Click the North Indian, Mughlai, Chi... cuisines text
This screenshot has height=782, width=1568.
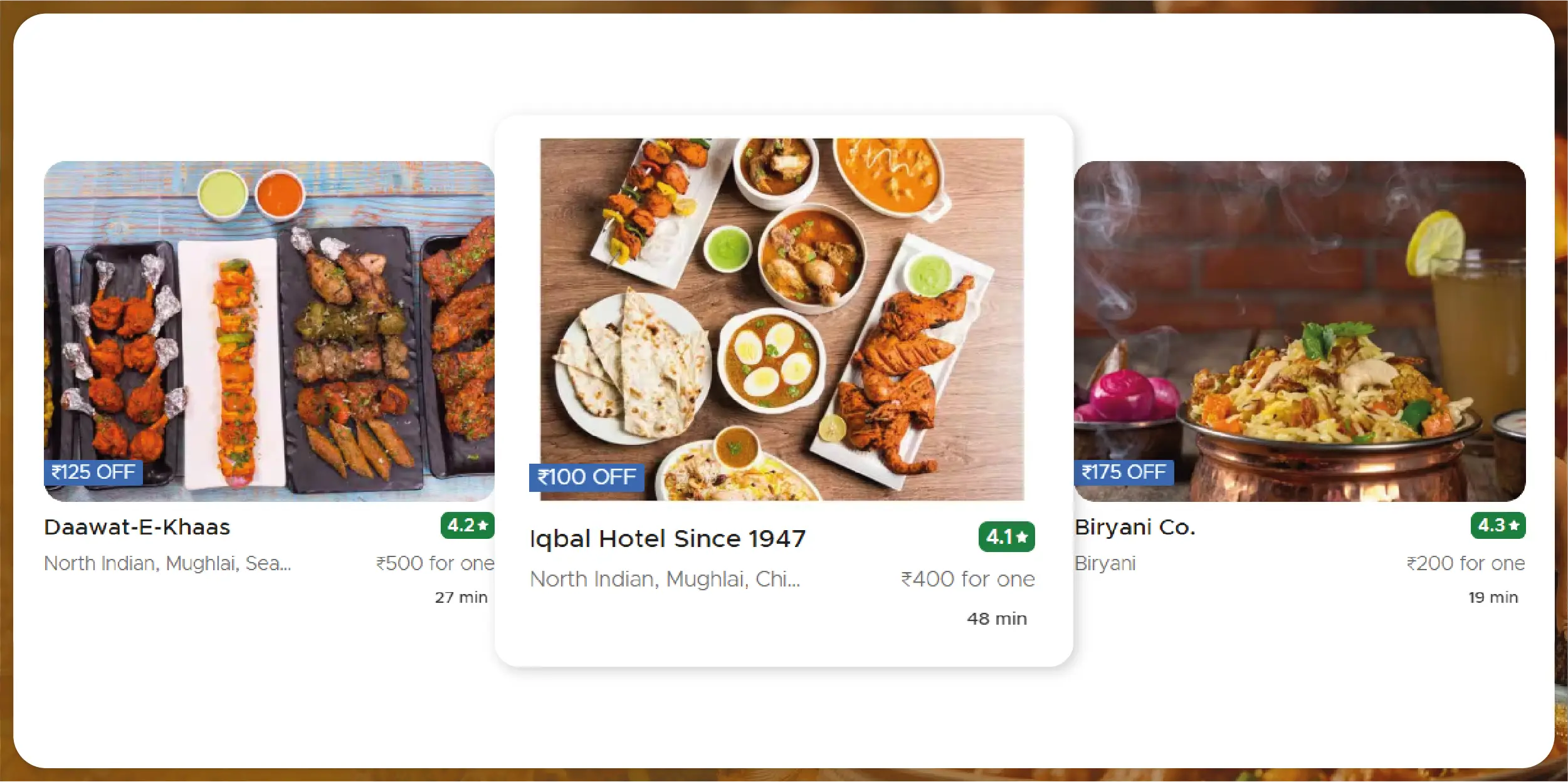tap(665, 579)
